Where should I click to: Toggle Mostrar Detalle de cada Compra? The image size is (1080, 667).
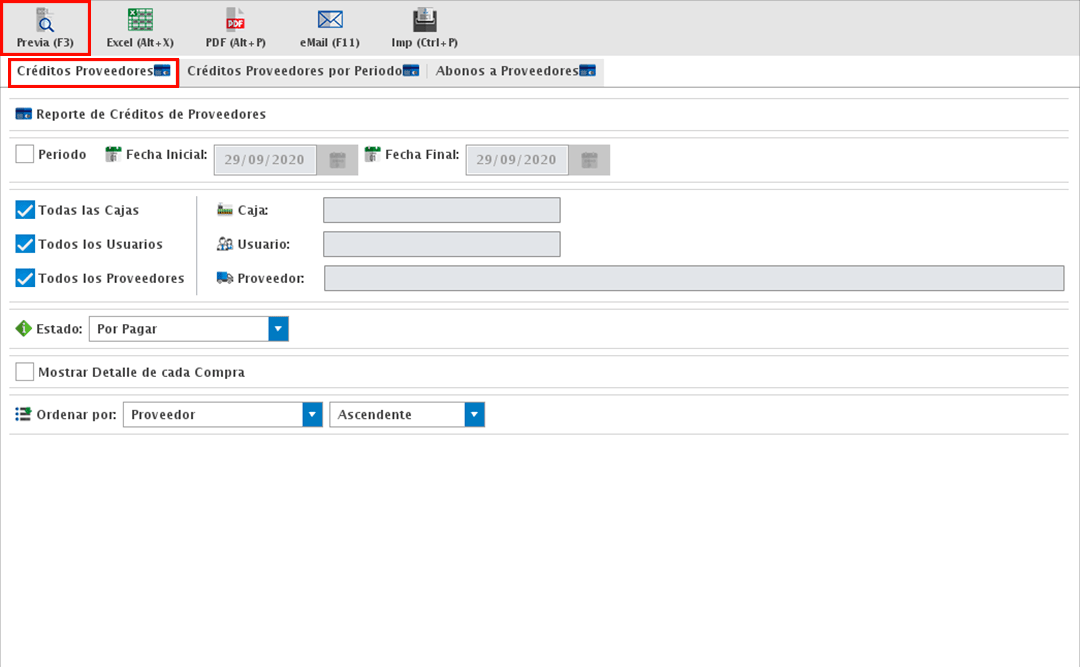(25, 372)
